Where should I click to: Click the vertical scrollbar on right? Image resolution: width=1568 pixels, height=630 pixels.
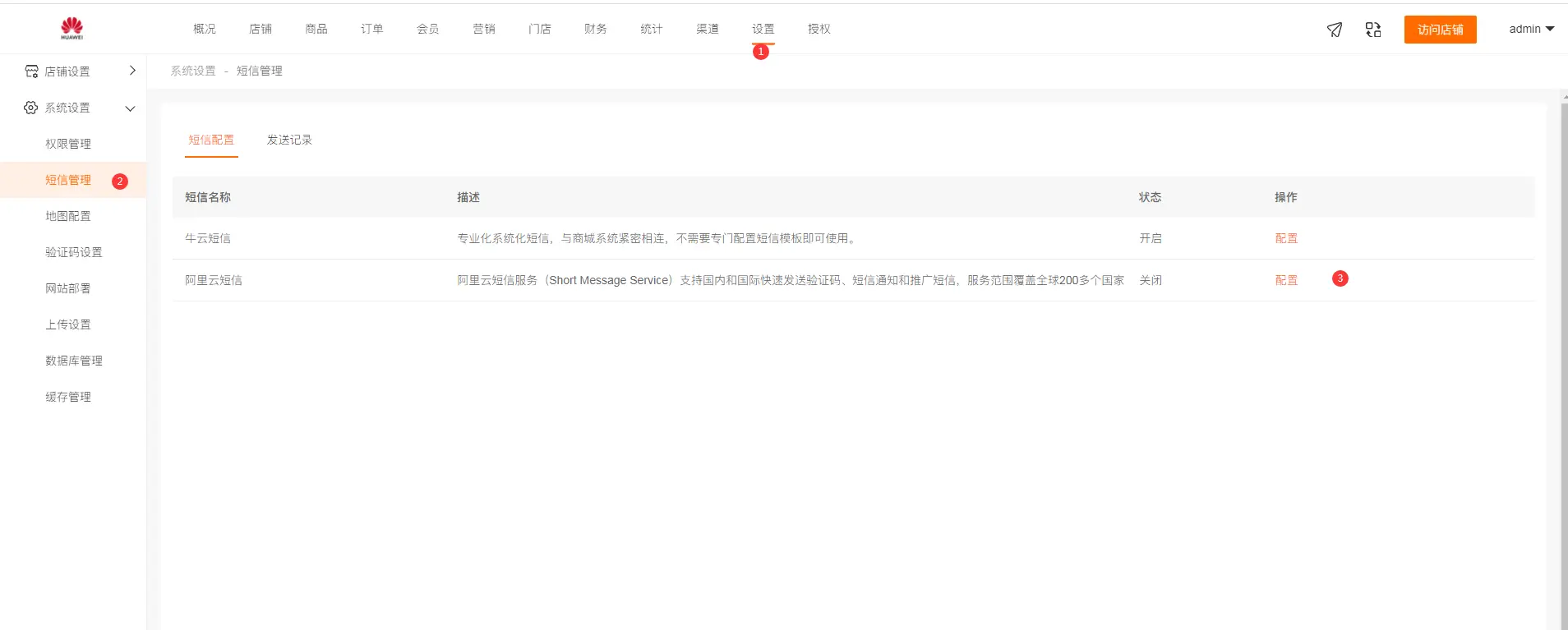click(x=1563, y=361)
